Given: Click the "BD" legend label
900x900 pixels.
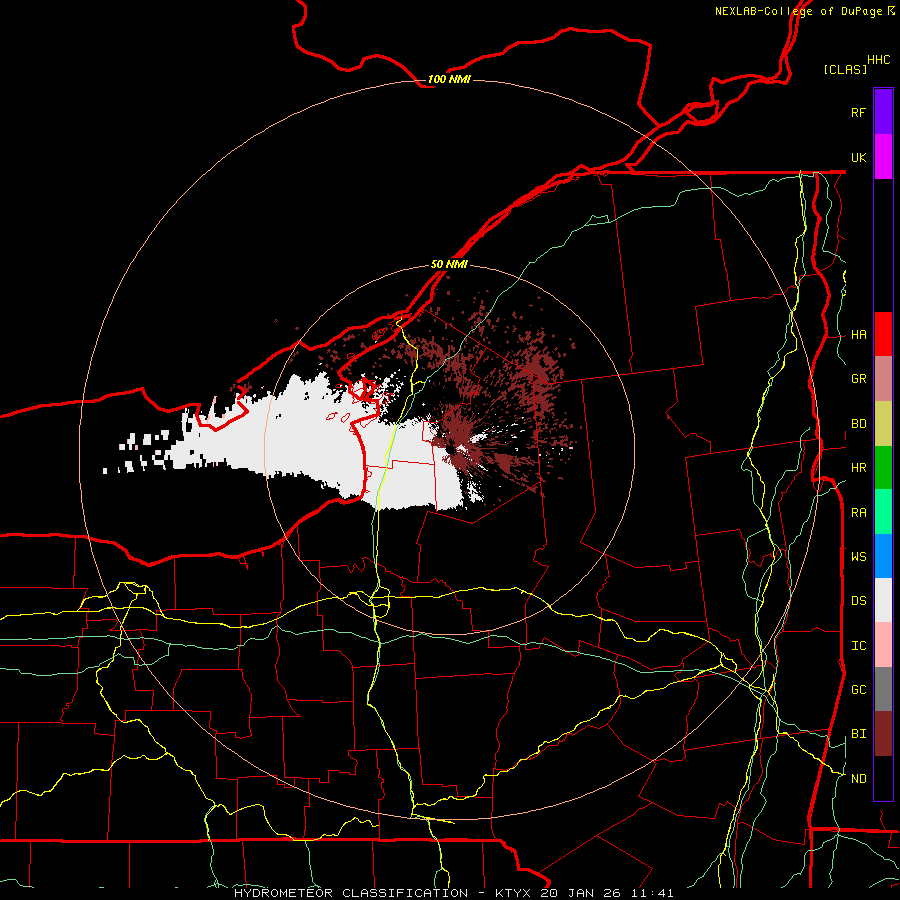Looking at the screenshot, I should 858,424.
